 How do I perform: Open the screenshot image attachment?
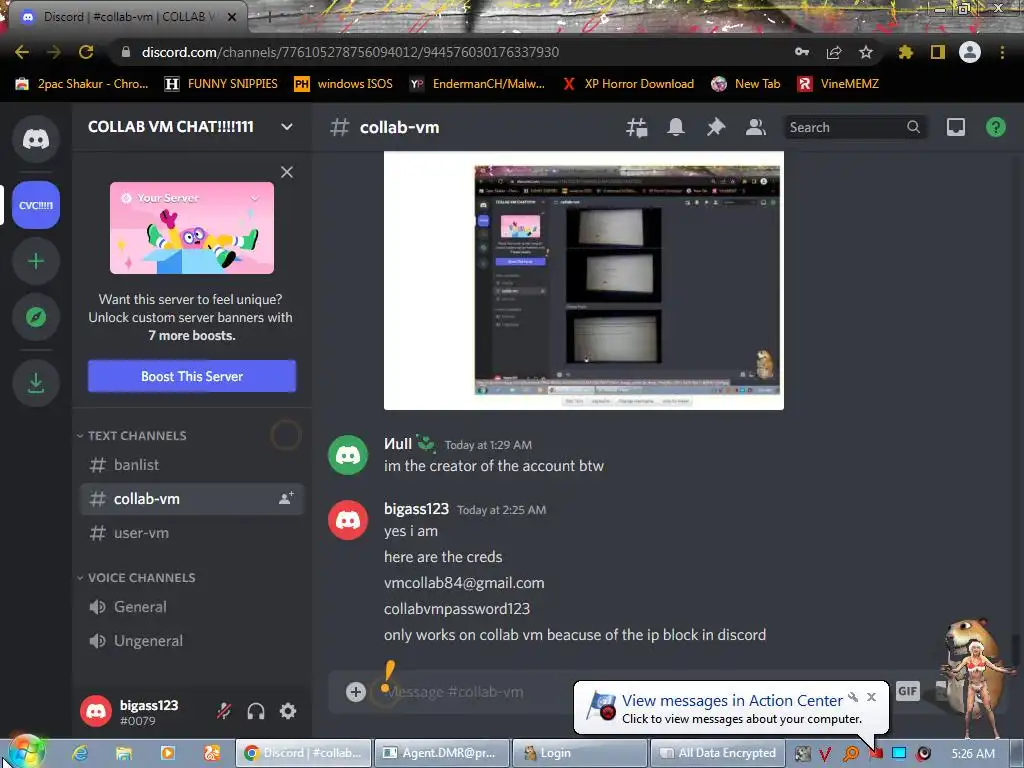[584, 280]
